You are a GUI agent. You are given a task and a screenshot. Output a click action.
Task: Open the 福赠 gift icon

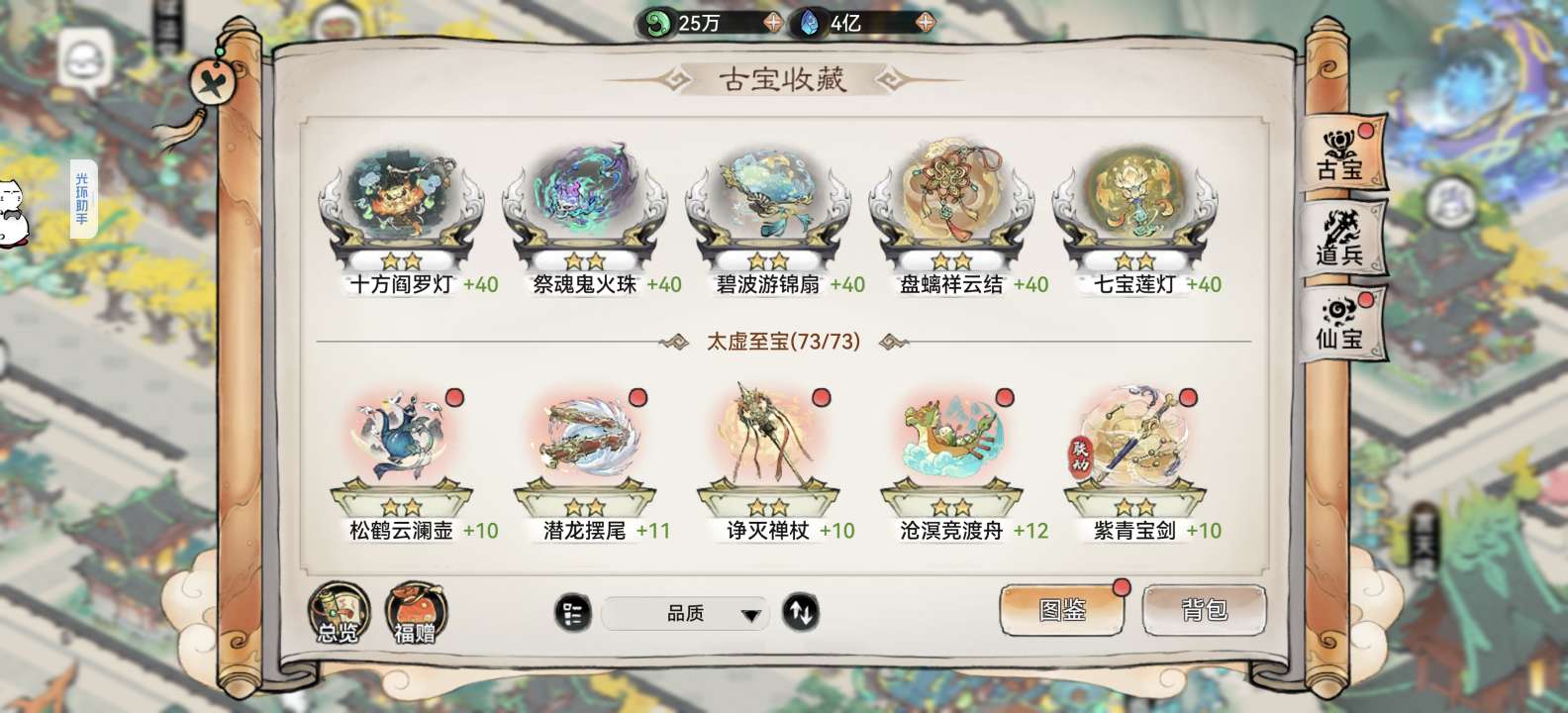click(x=416, y=614)
